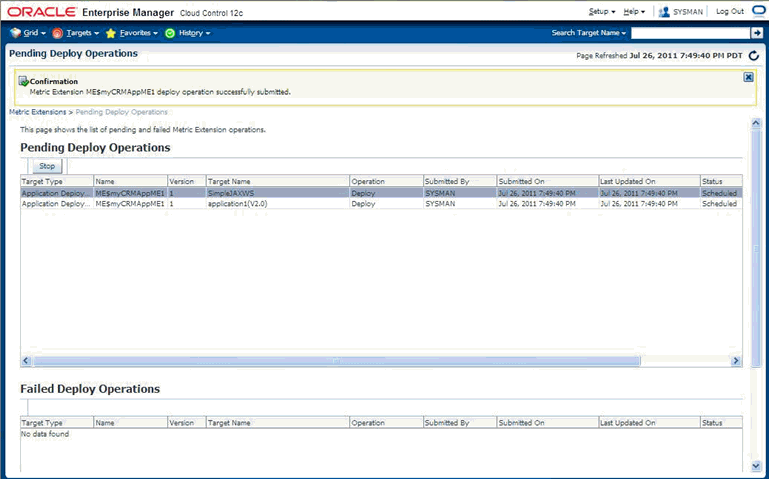Click the SYSMAN user icon

pyautogui.click(x=664, y=11)
